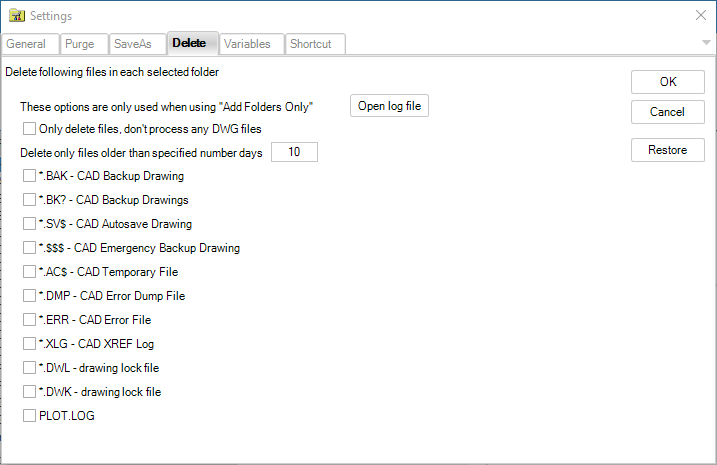Enable Only delete files option

pyautogui.click(x=29, y=128)
